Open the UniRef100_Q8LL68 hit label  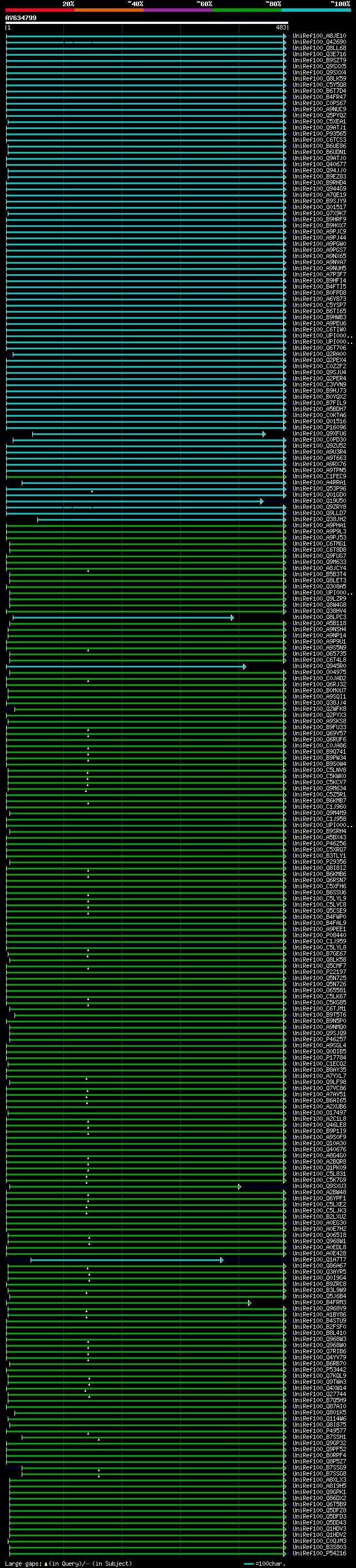coord(319,48)
